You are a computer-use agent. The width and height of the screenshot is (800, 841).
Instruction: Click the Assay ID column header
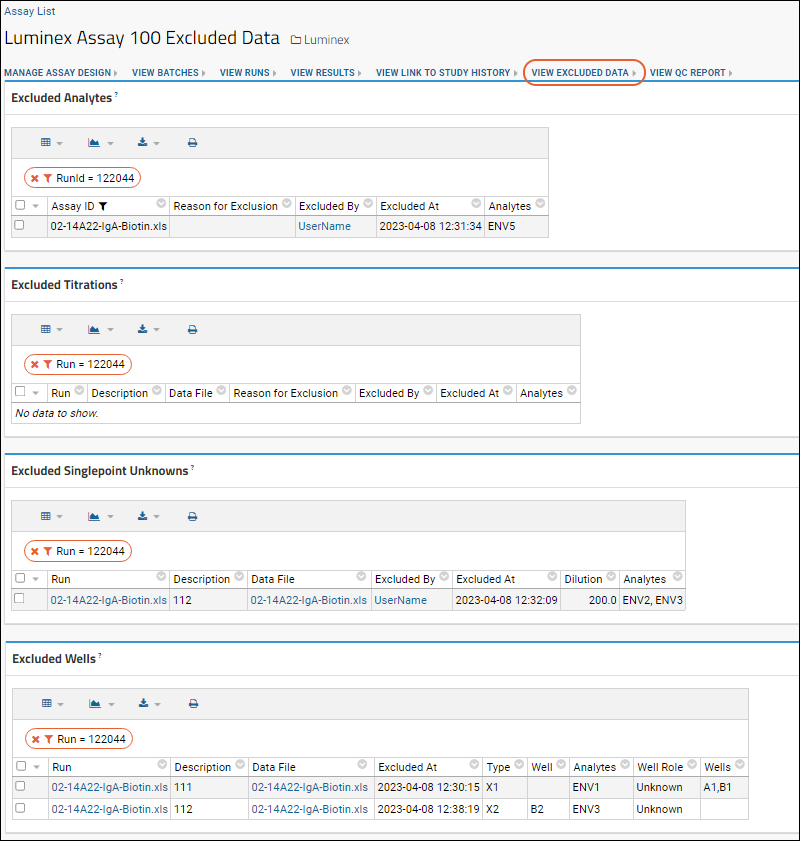pos(73,206)
